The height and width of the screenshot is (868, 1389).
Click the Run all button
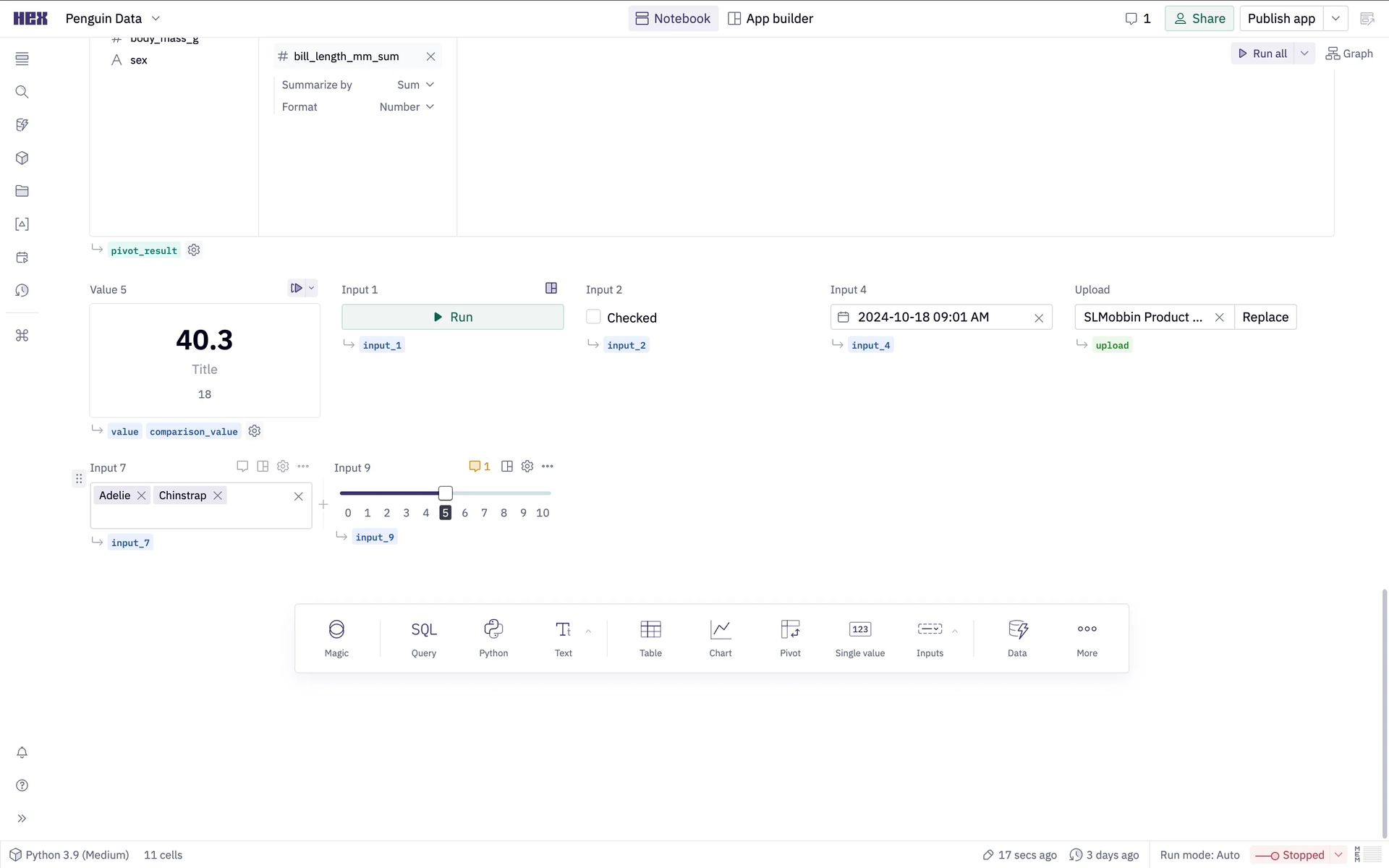(x=1263, y=54)
